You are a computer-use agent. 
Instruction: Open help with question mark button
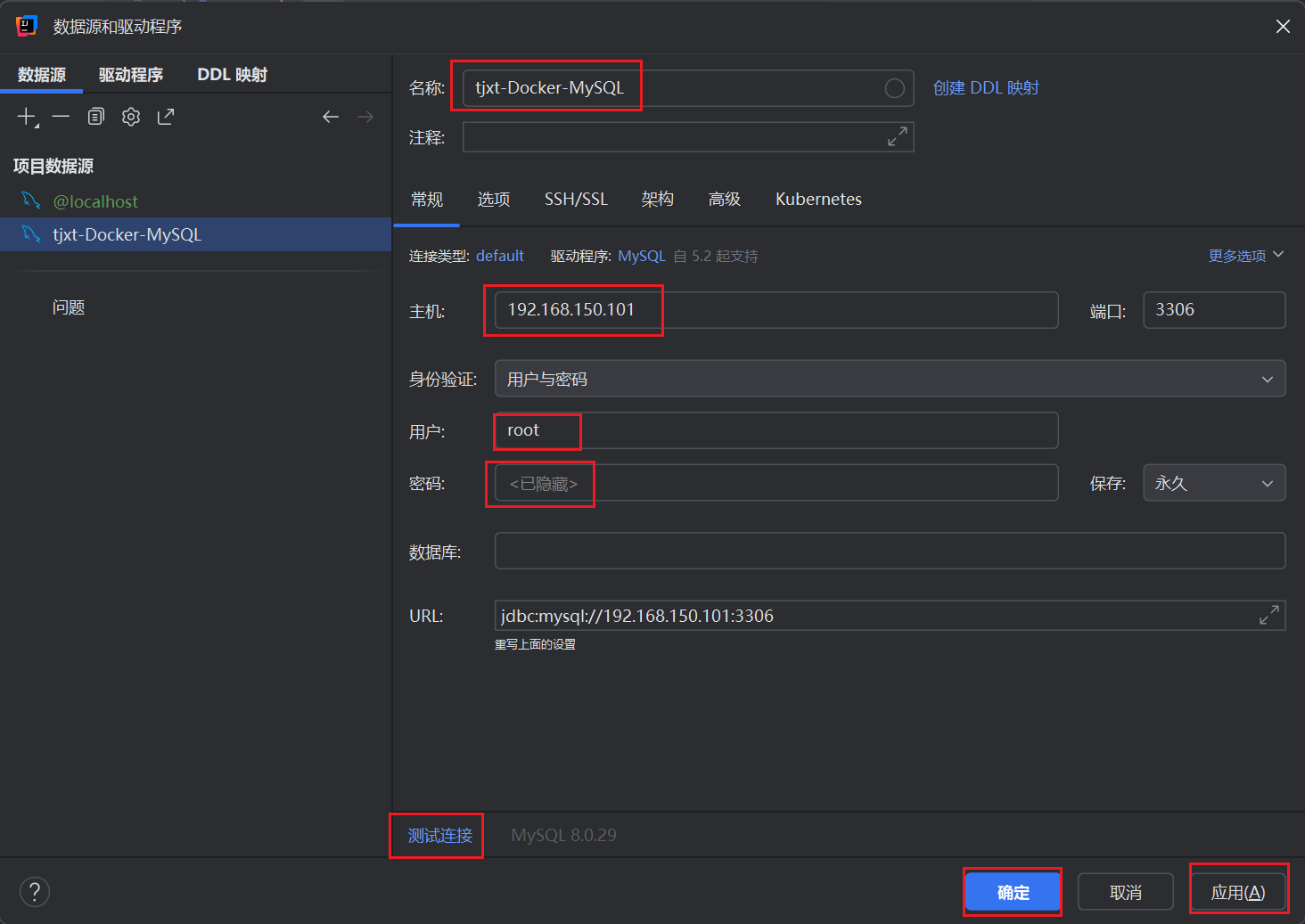(x=35, y=891)
